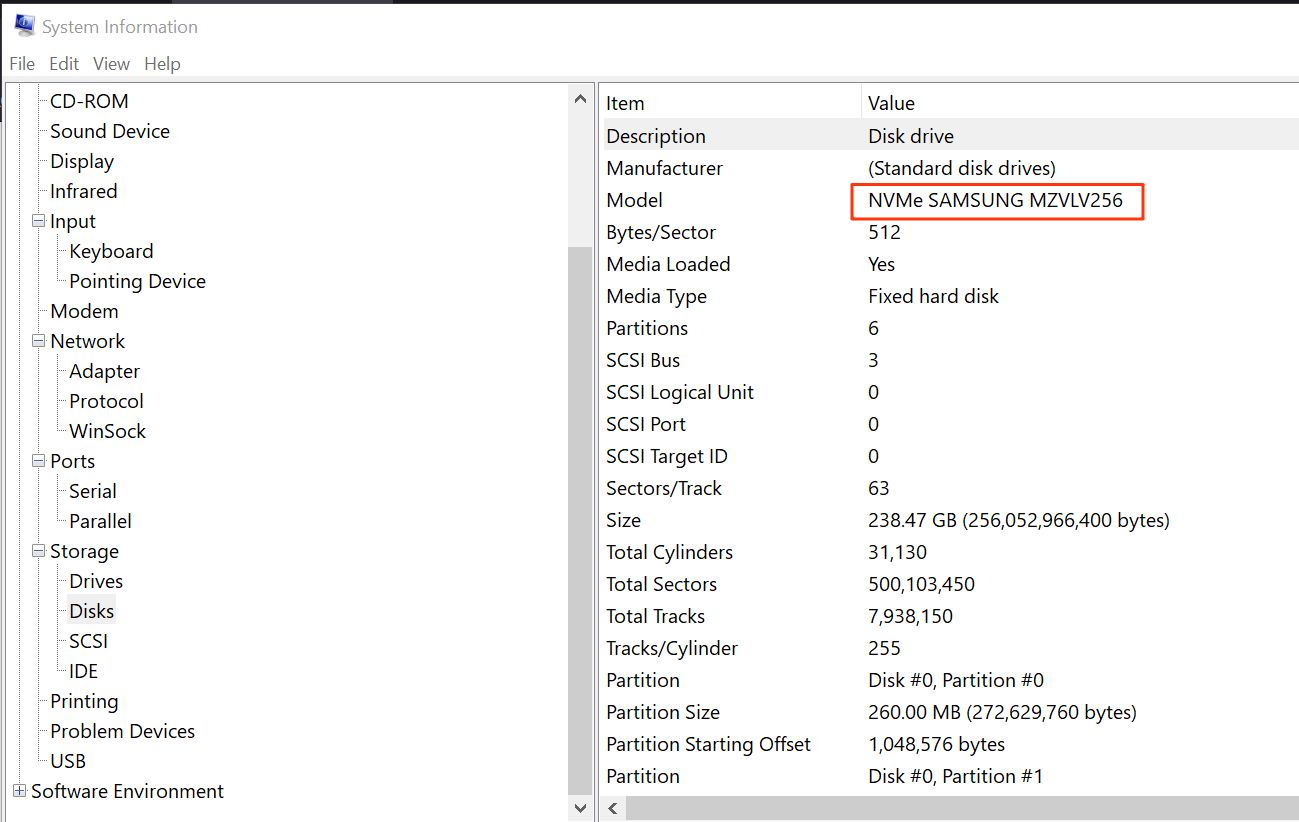Open the Help menu
The width and height of the screenshot is (1299, 822).
pyautogui.click(x=162, y=64)
